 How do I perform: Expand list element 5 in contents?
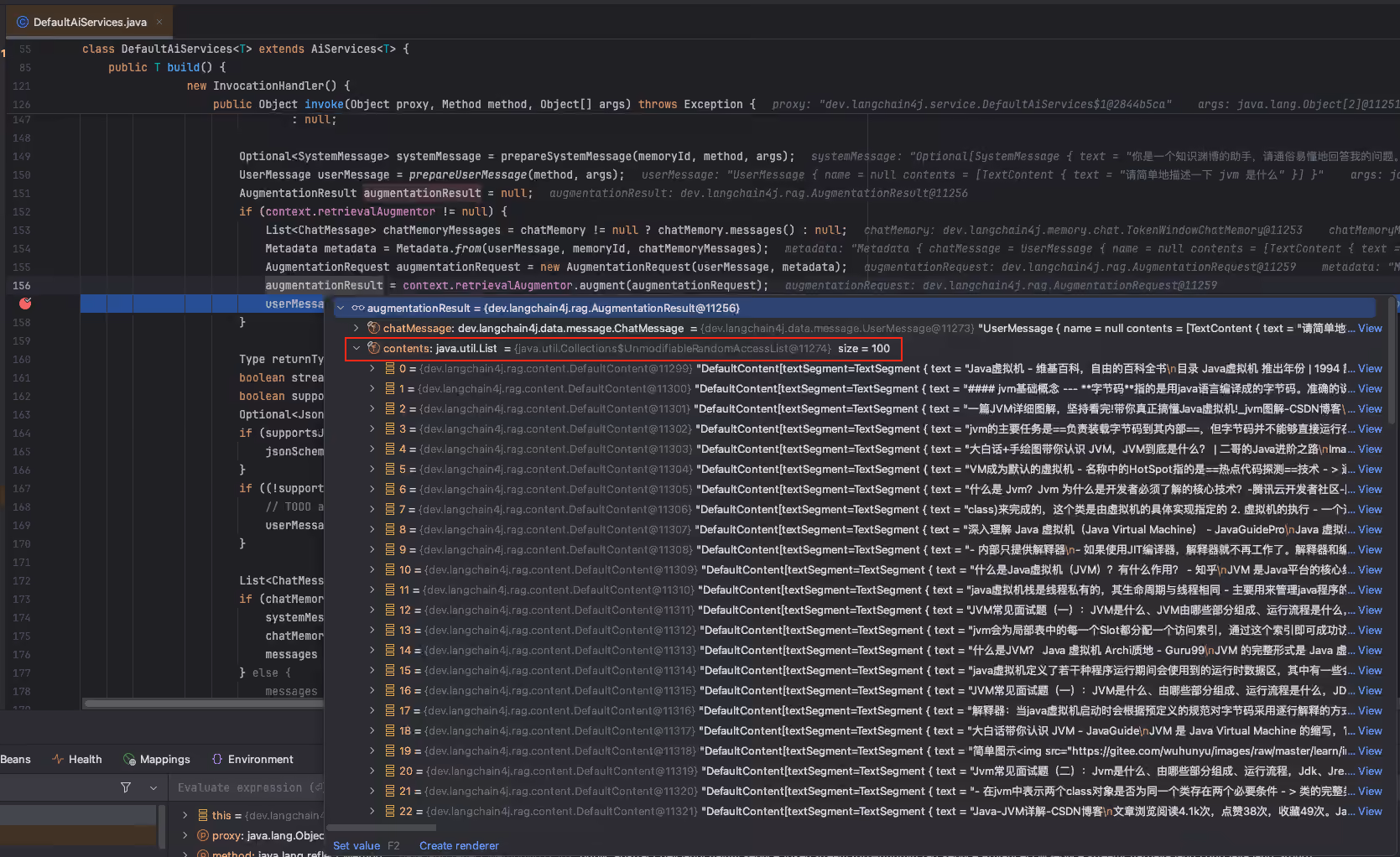coord(372,469)
